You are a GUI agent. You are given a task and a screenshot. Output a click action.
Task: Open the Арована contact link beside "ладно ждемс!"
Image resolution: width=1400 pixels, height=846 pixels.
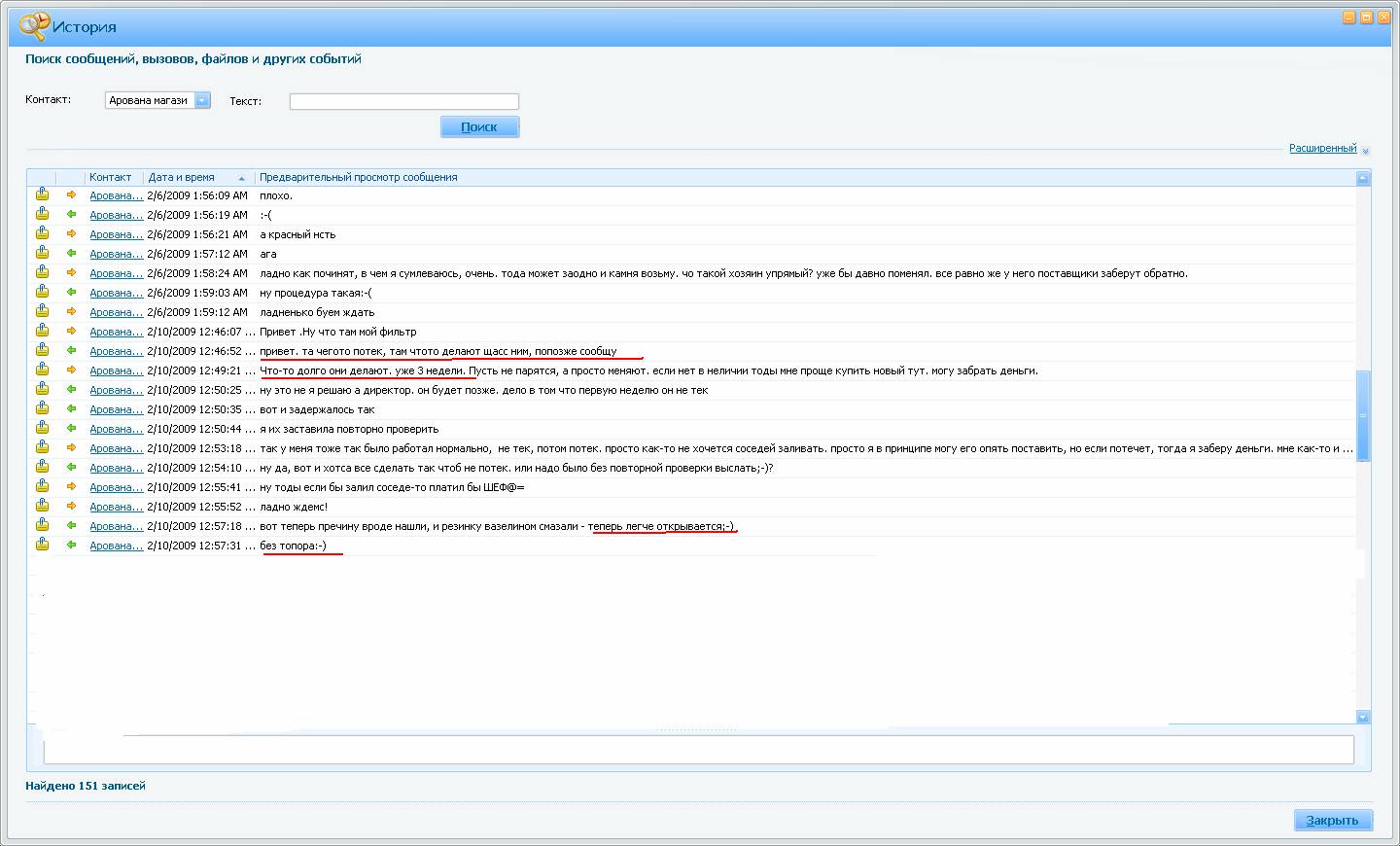click(116, 507)
